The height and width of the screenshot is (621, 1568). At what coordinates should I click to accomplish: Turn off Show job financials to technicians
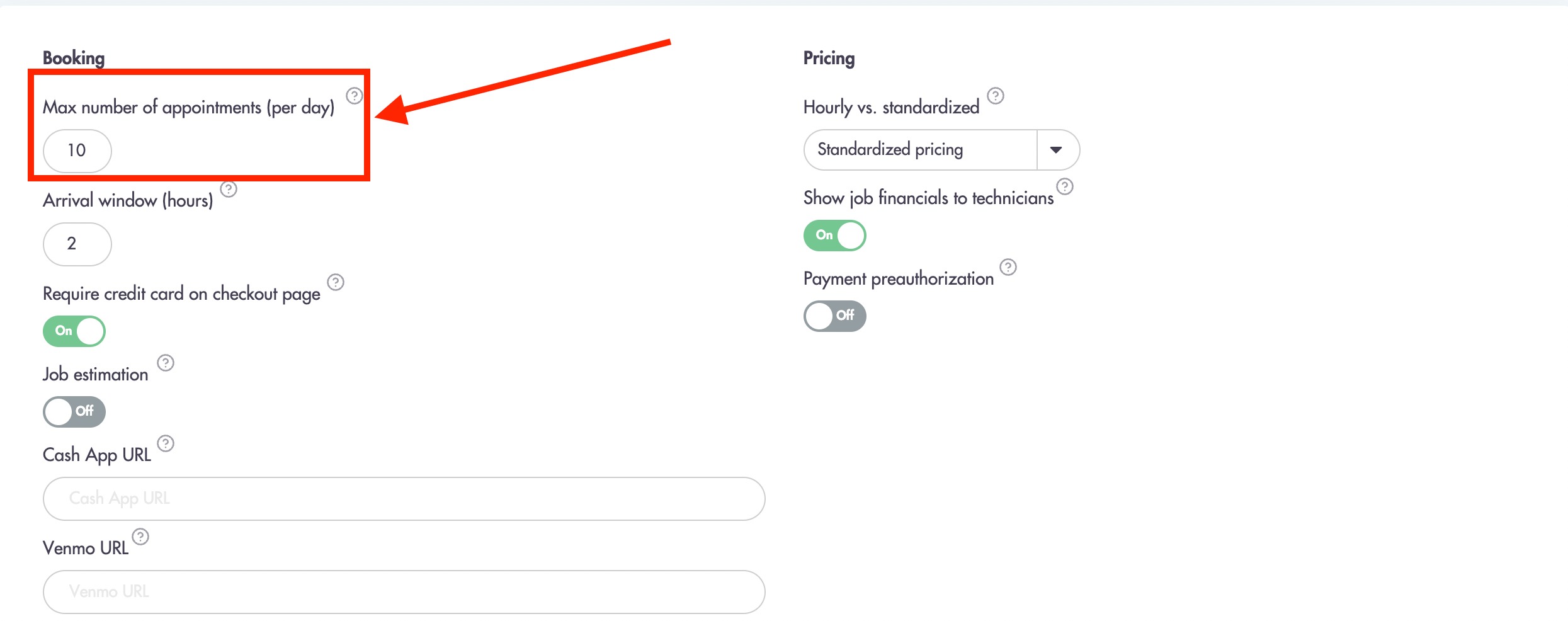835,236
